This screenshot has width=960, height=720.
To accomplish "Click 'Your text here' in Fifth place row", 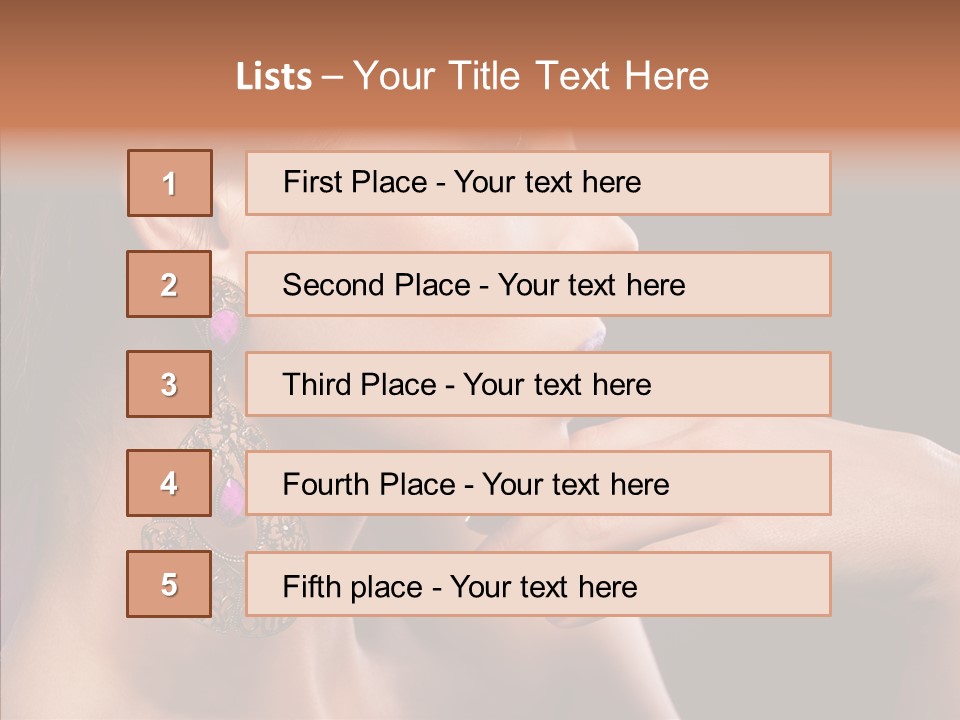I will (544, 586).
